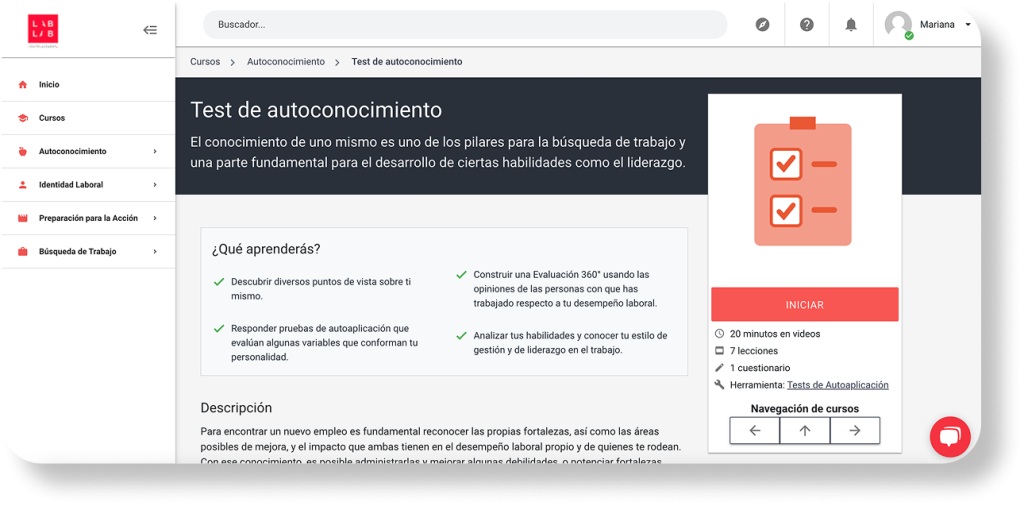Open the compass explore icon
1024x506 pixels.
pos(763,25)
